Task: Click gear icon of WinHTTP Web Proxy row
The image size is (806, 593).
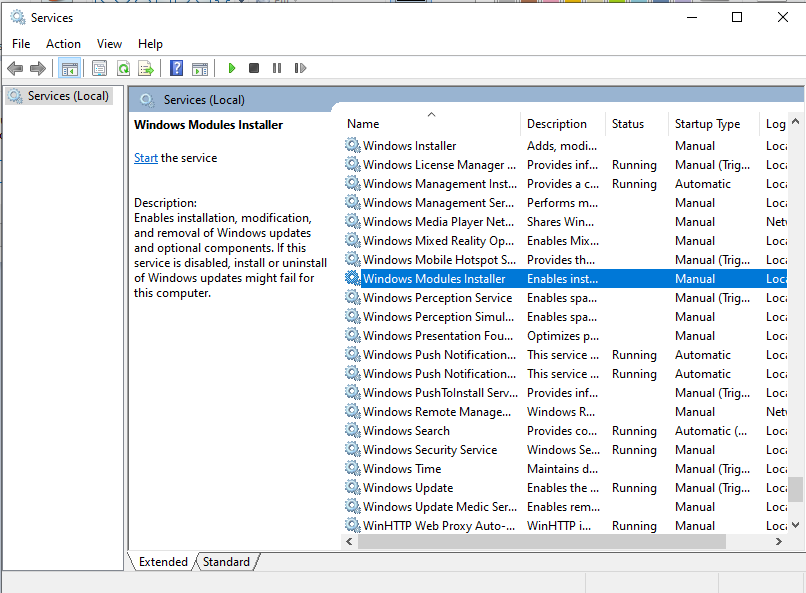Action: point(353,525)
